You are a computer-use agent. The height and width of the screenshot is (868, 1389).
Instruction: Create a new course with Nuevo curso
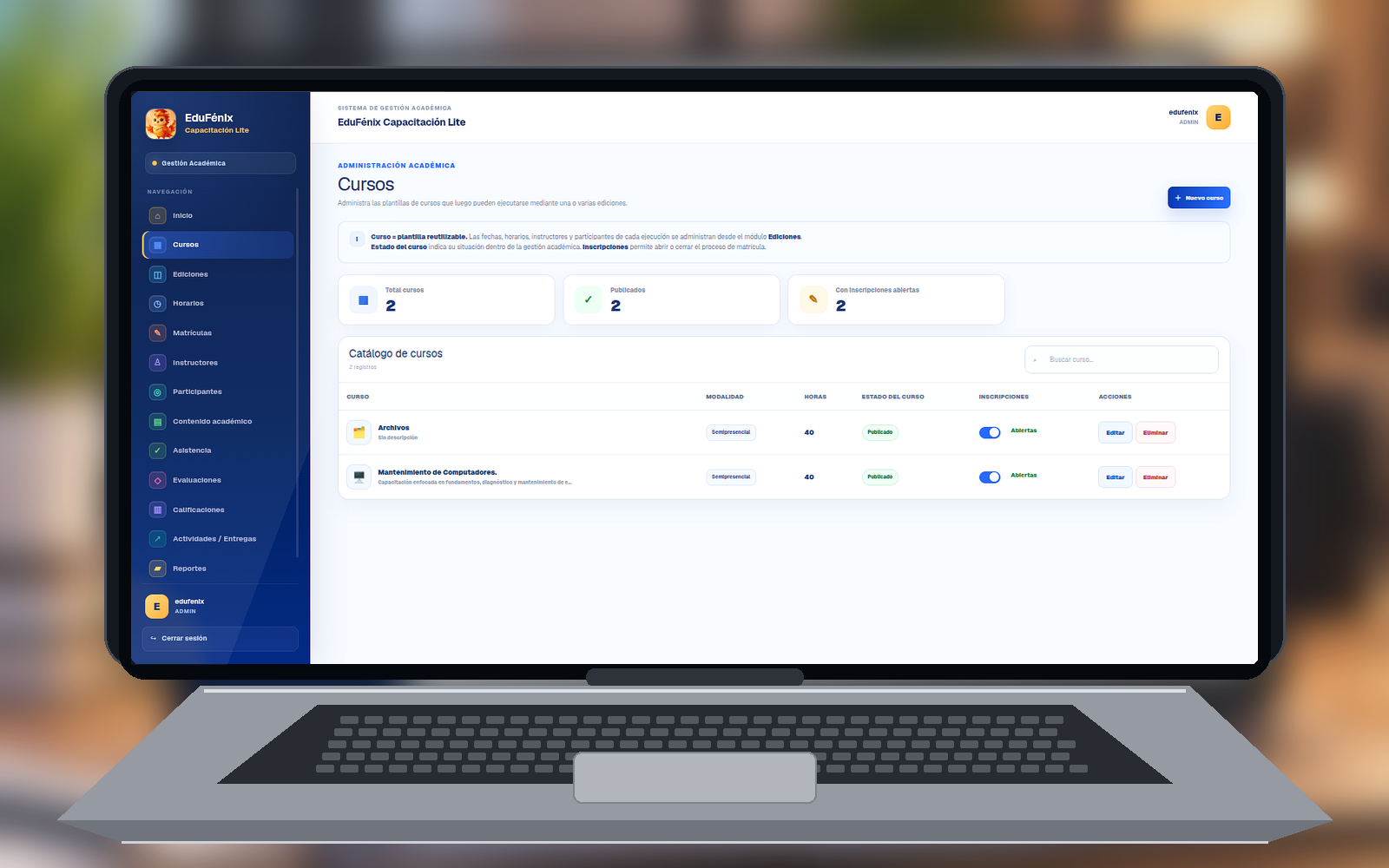(1199, 198)
